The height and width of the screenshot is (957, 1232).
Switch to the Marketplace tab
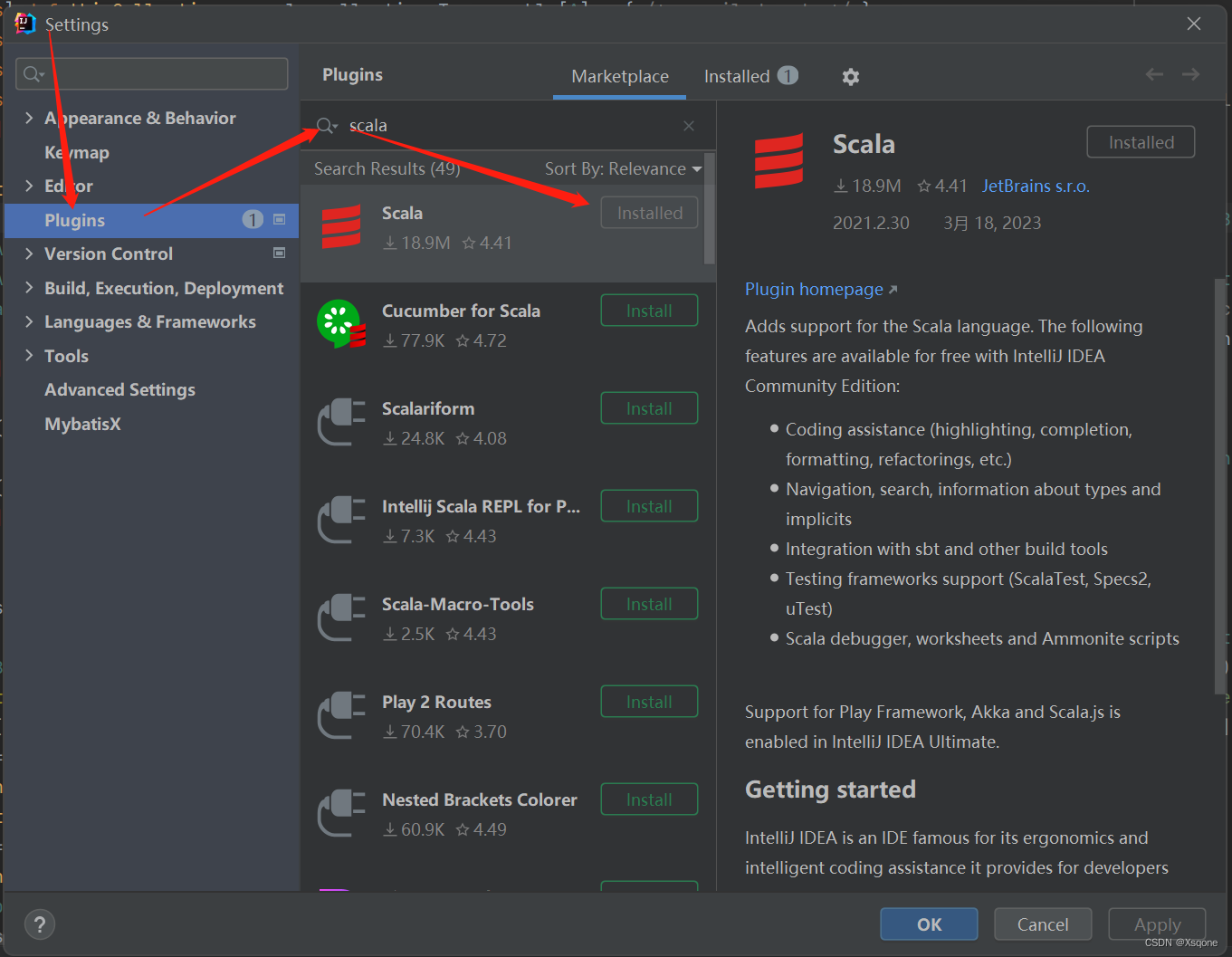point(620,77)
